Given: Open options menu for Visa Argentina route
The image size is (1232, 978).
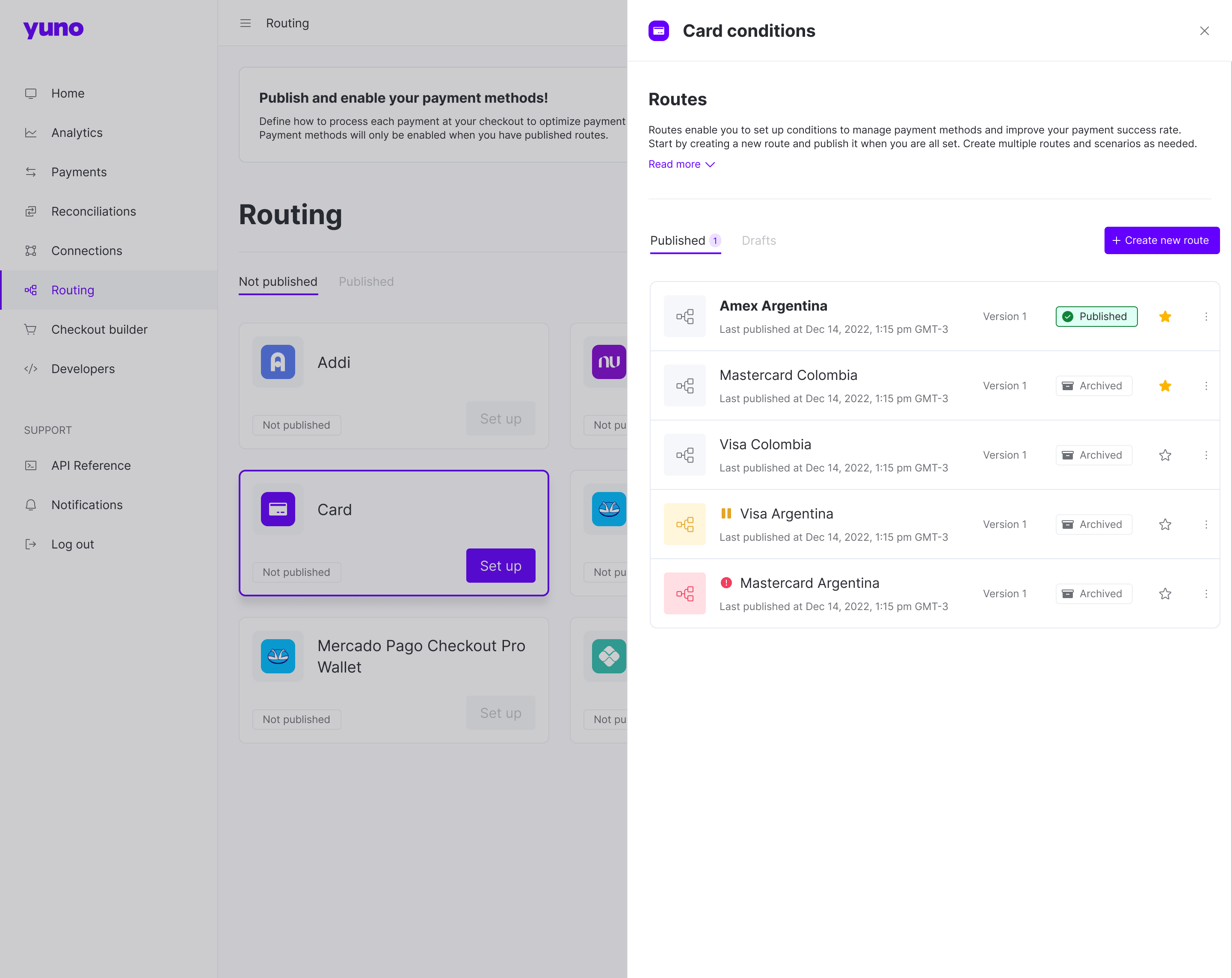Looking at the screenshot, I should [1206, 525].
